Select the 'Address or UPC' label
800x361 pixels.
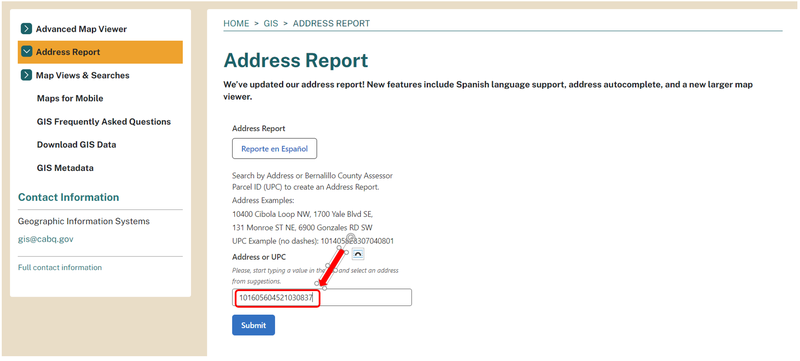click(259, 257)
